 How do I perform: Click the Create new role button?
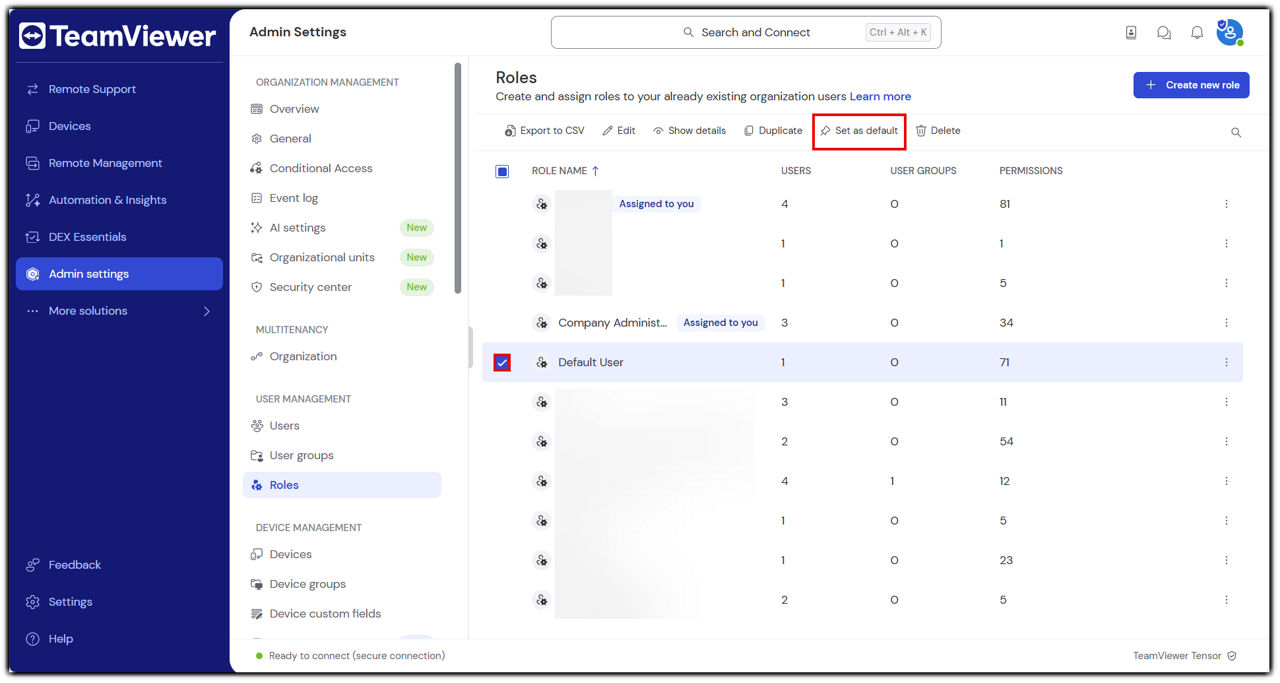pos(1191,85)
